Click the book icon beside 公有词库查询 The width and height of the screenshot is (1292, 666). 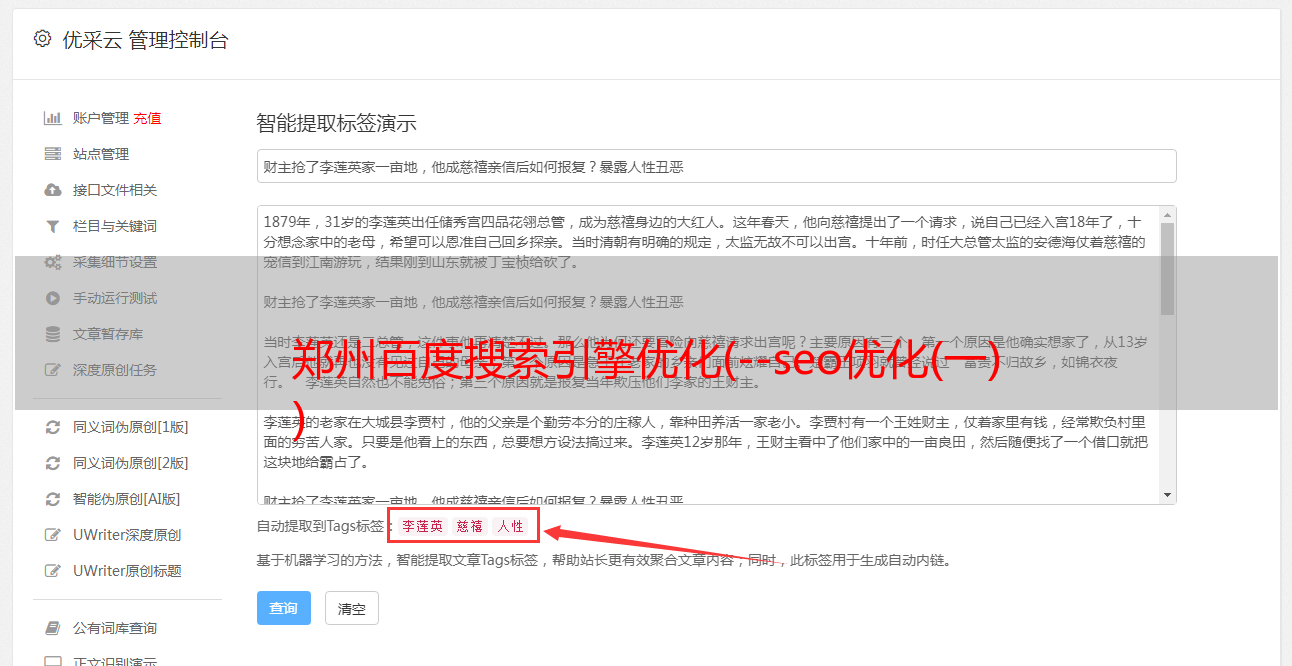(53, 628)
